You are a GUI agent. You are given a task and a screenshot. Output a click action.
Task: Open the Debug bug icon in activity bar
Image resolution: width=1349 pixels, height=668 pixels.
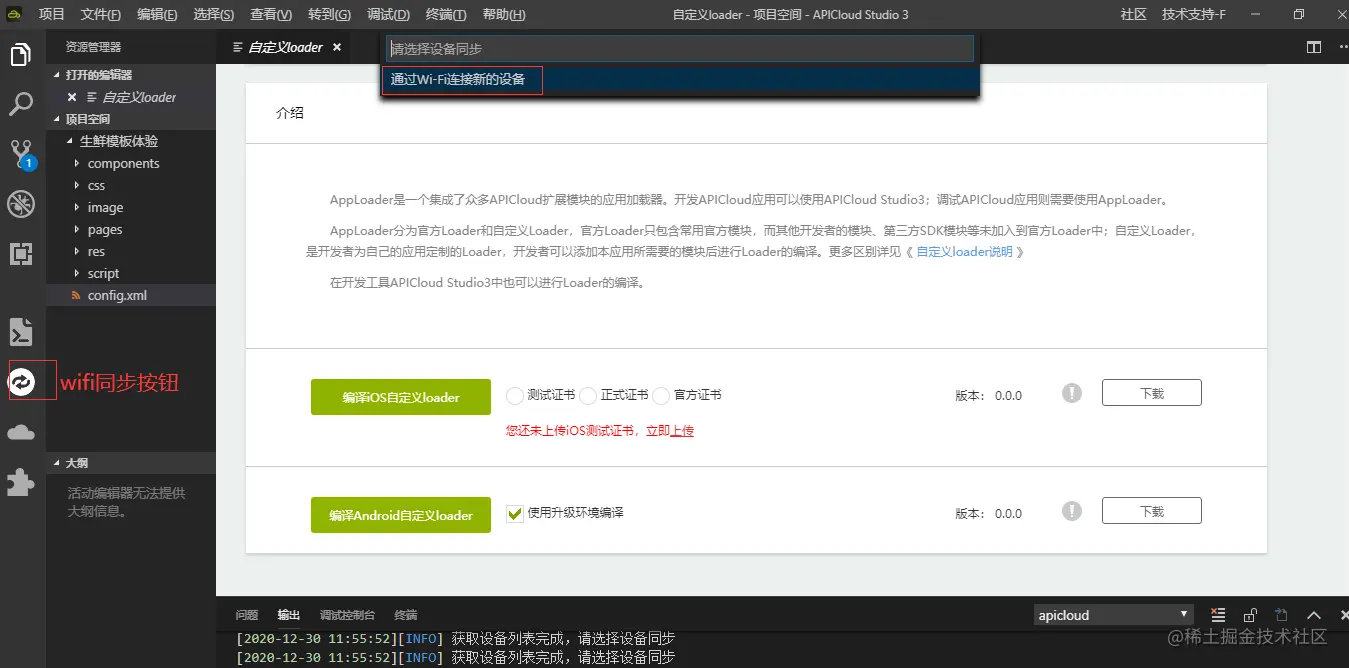pyautogui.click(x=21, y=204)
